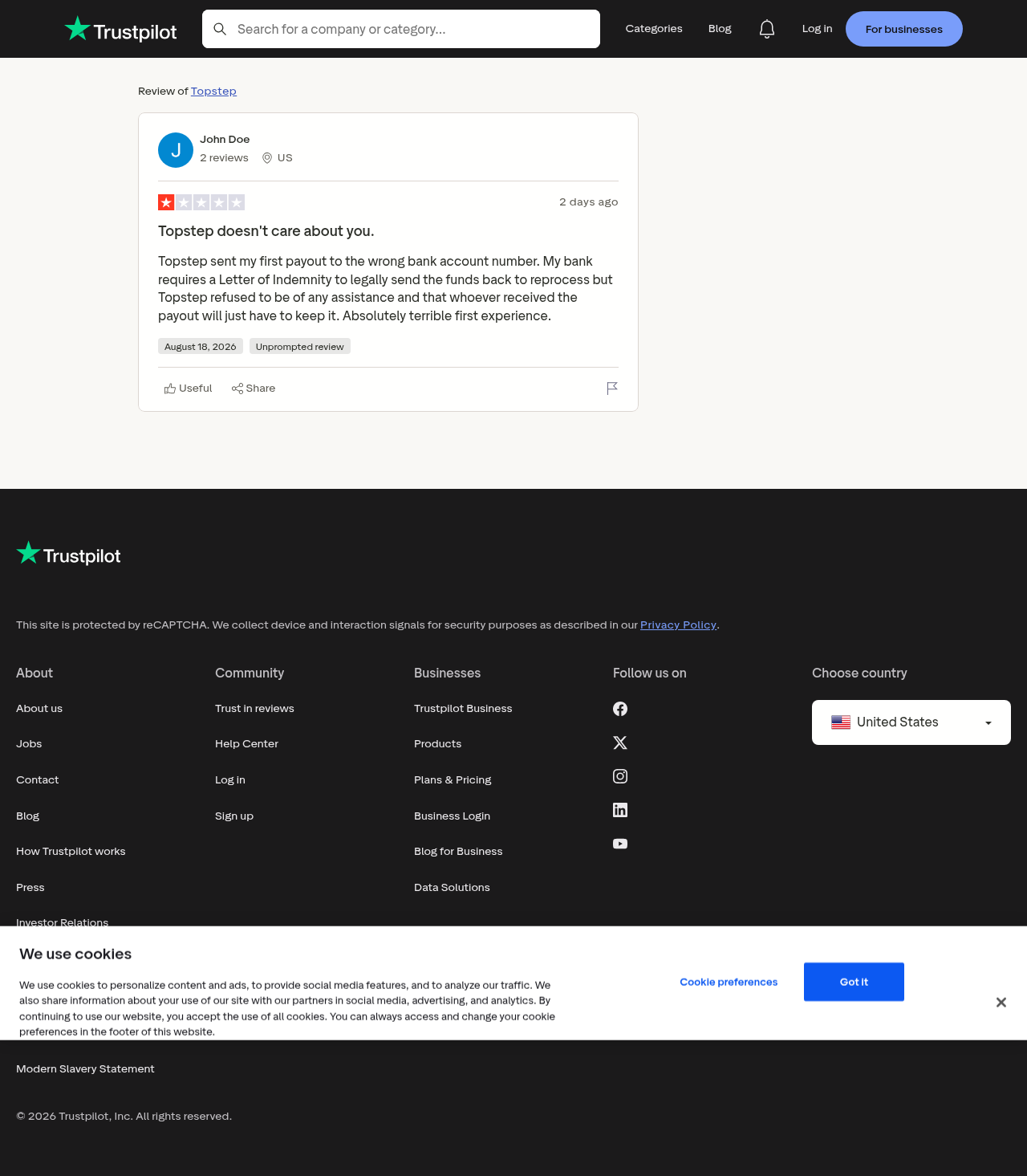Open the Topstep company link
Screen dimensions: 1027x1176
coord(213,92)
